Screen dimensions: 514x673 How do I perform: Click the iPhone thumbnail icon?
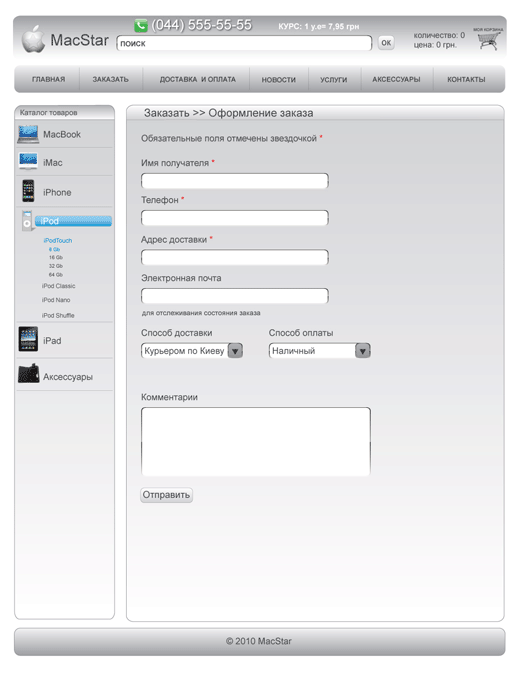click(28, 191)
